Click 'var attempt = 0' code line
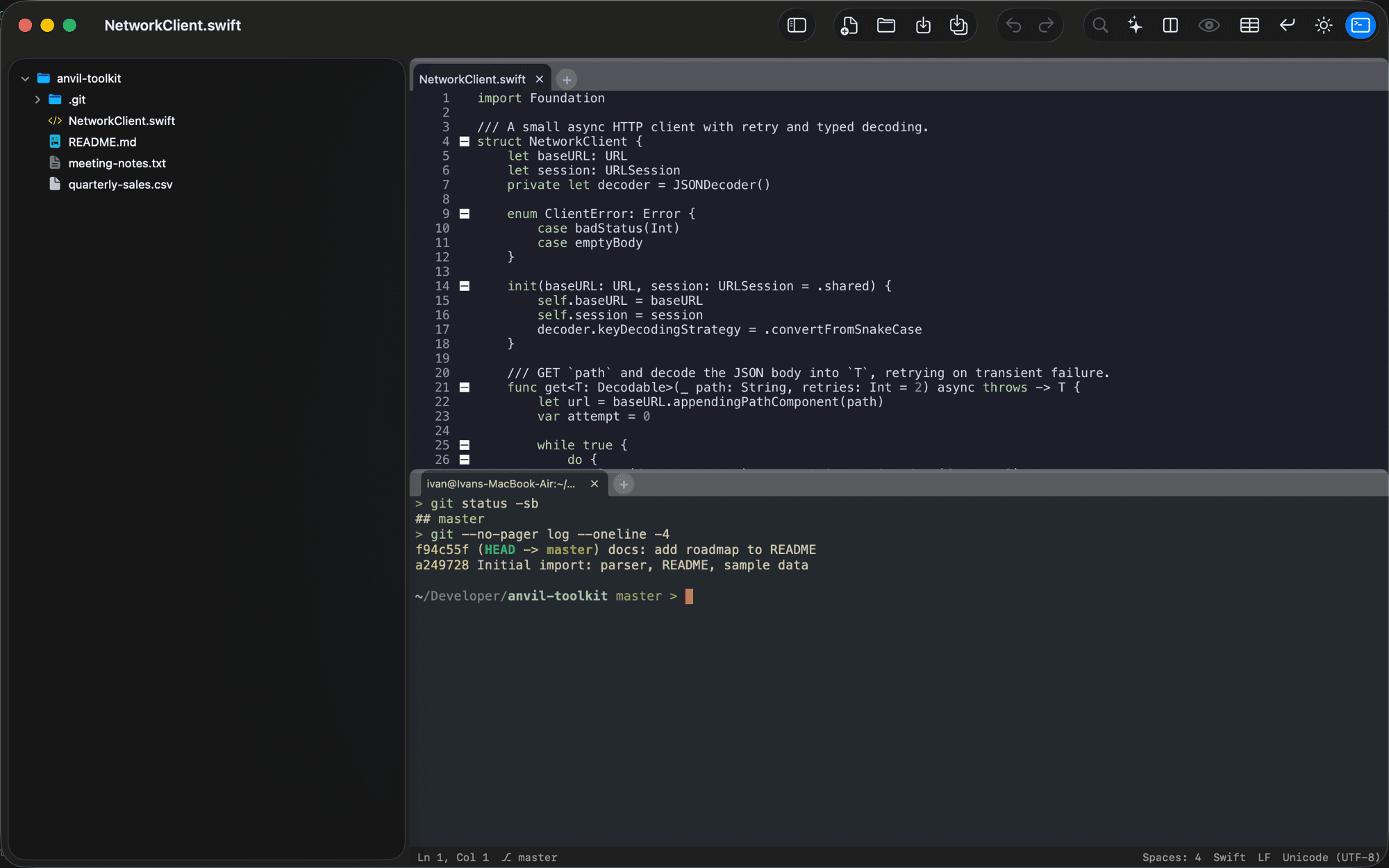1389x868 pixels. click(594, 417)
